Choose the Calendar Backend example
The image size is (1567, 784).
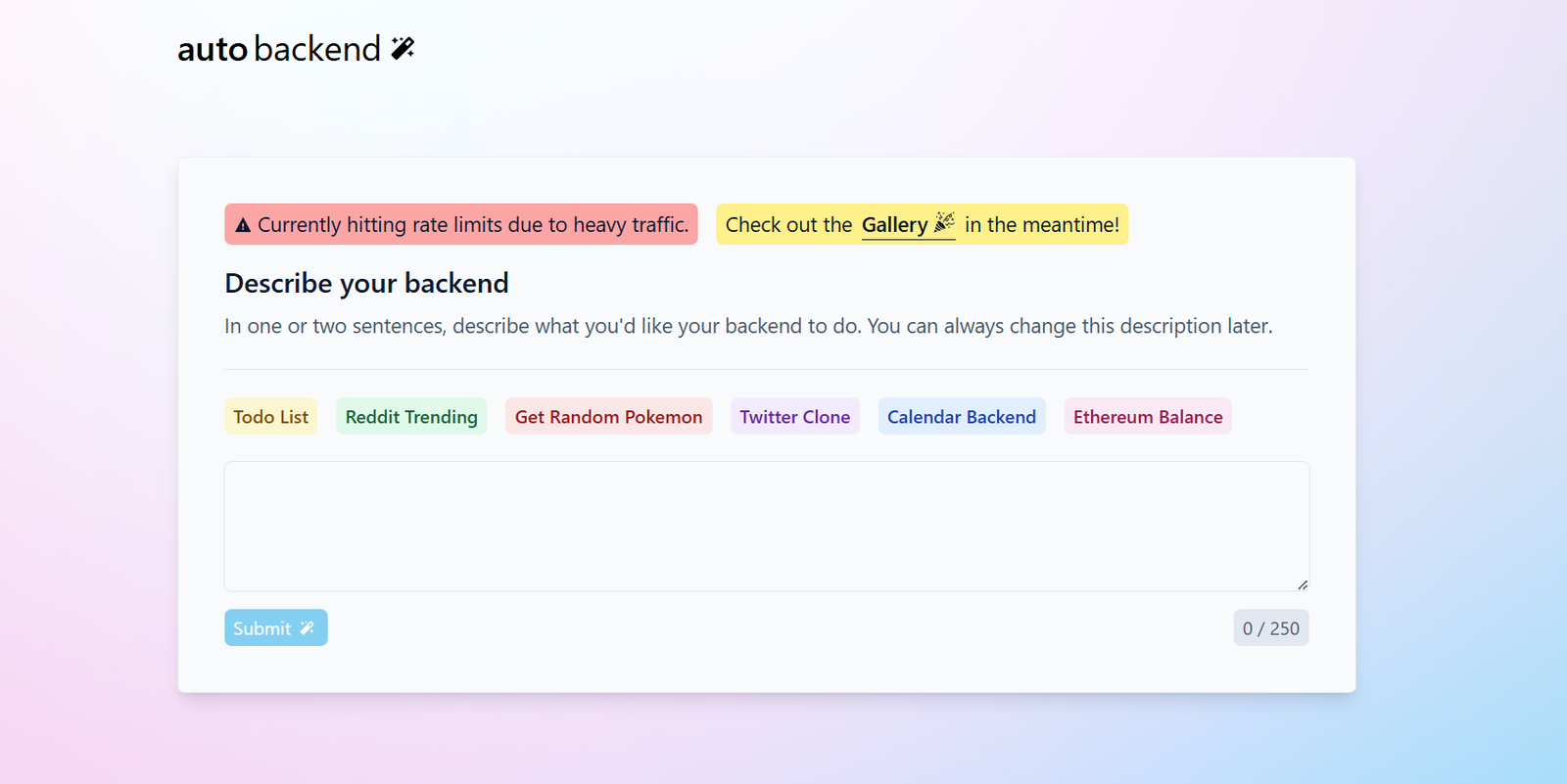pos(961,417)
